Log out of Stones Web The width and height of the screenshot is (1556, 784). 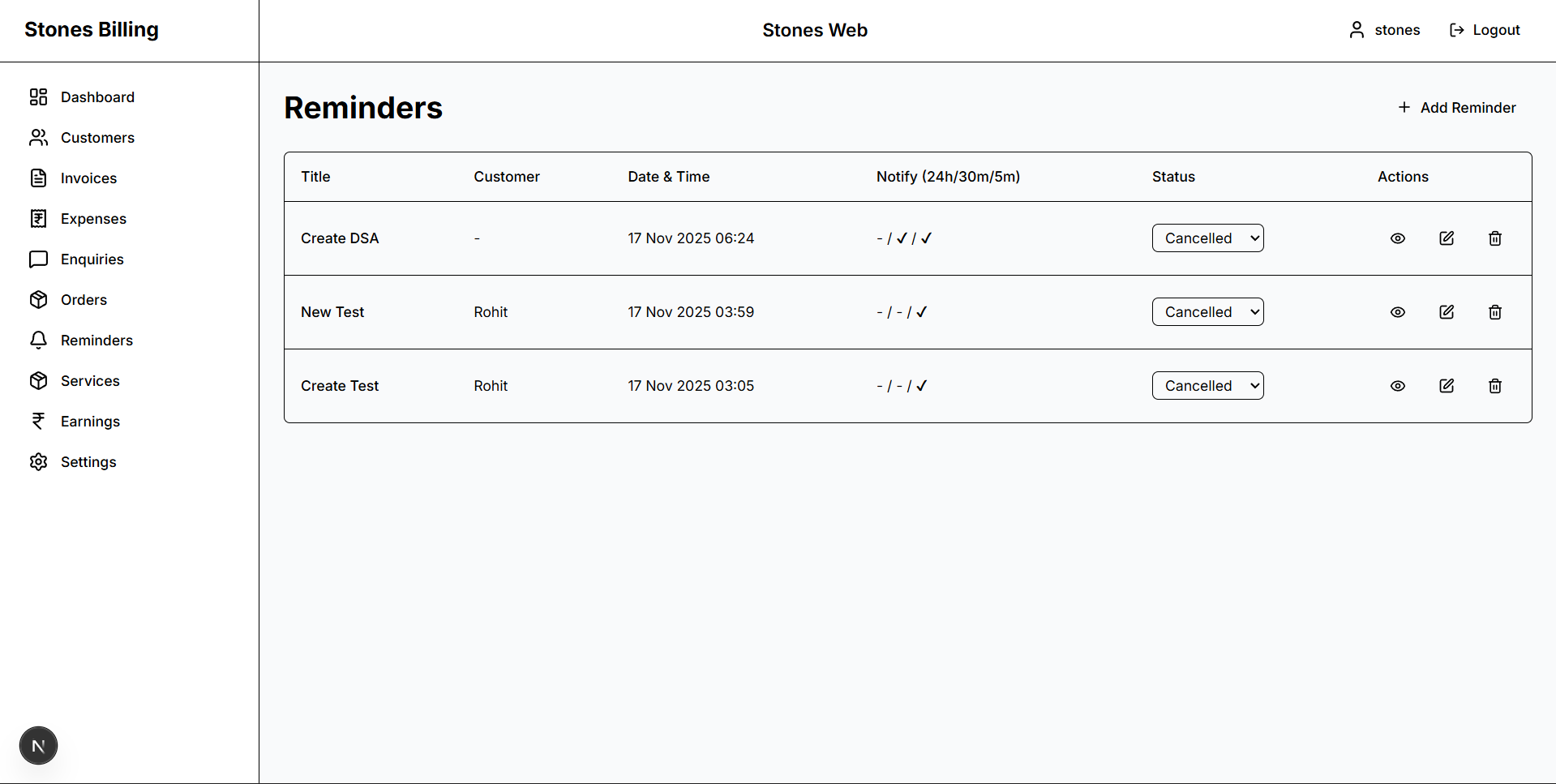click(1484, 29)
